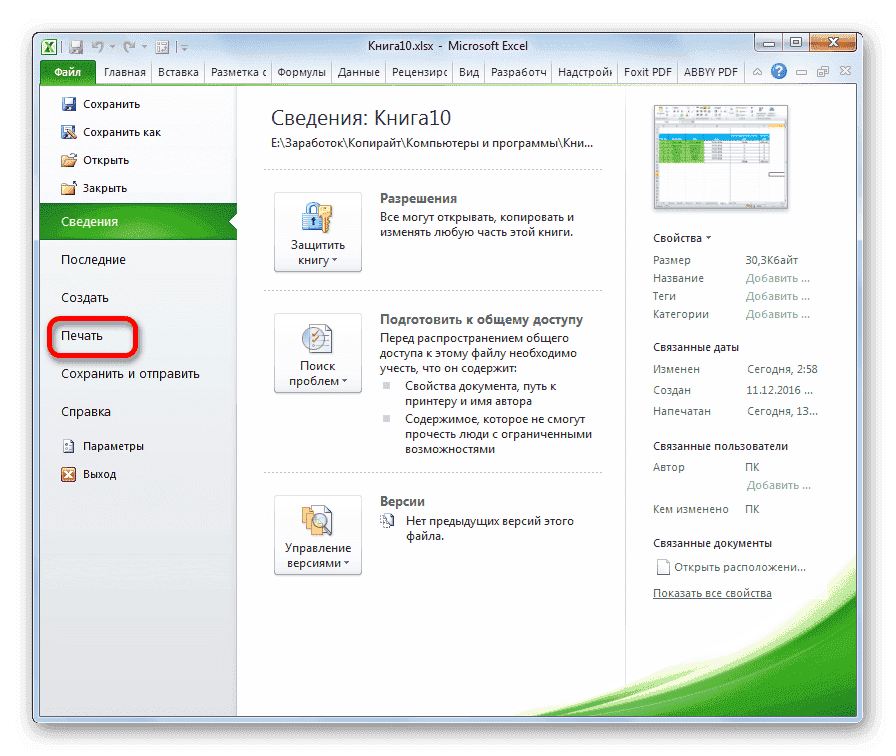This screenshot has width=896, height=756.
Task: Click the Показать все свойства link
Action: (x=714, y=592)
